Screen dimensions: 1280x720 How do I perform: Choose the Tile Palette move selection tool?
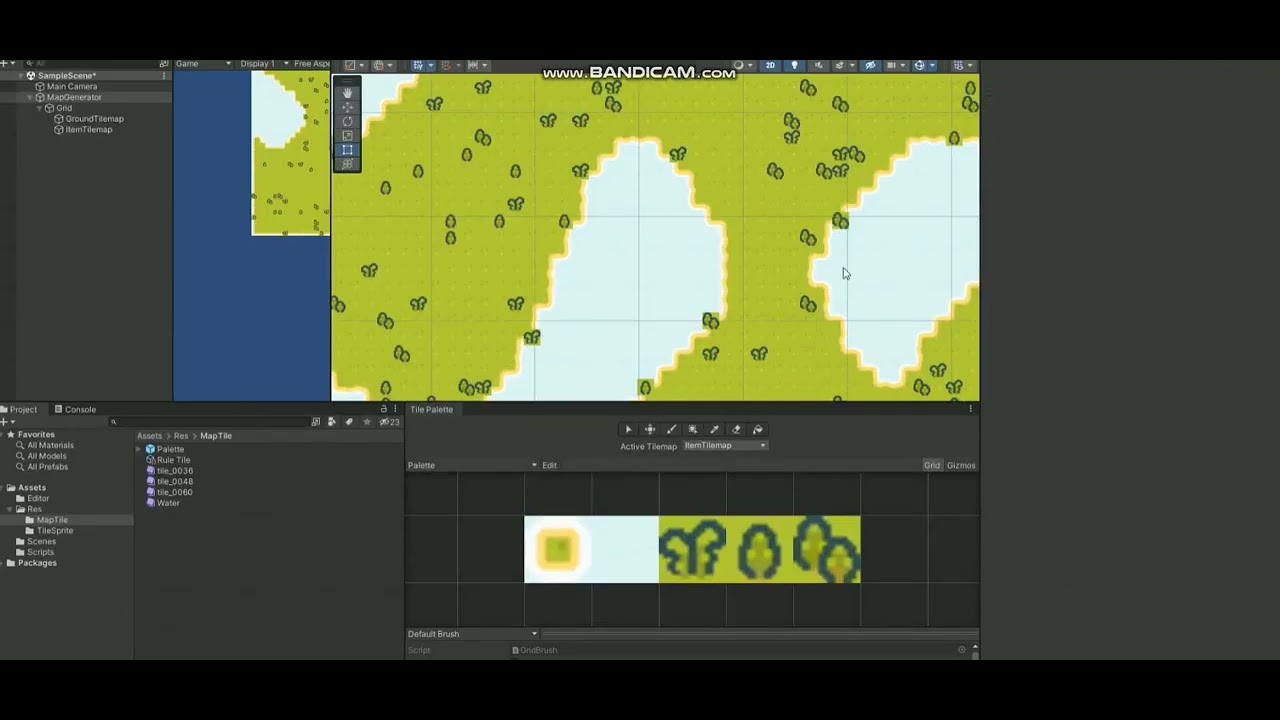[650, 430]
